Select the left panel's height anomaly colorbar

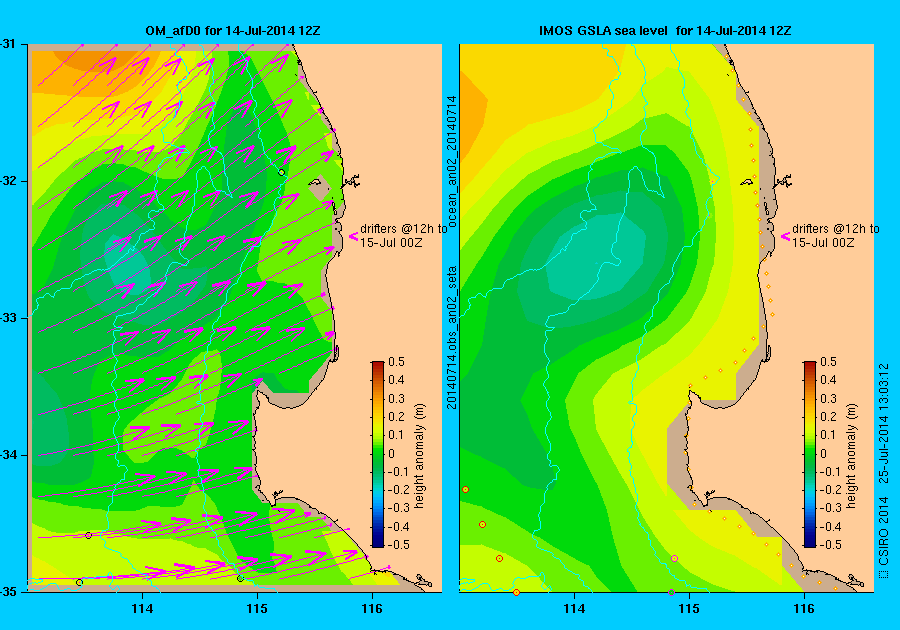378,454
